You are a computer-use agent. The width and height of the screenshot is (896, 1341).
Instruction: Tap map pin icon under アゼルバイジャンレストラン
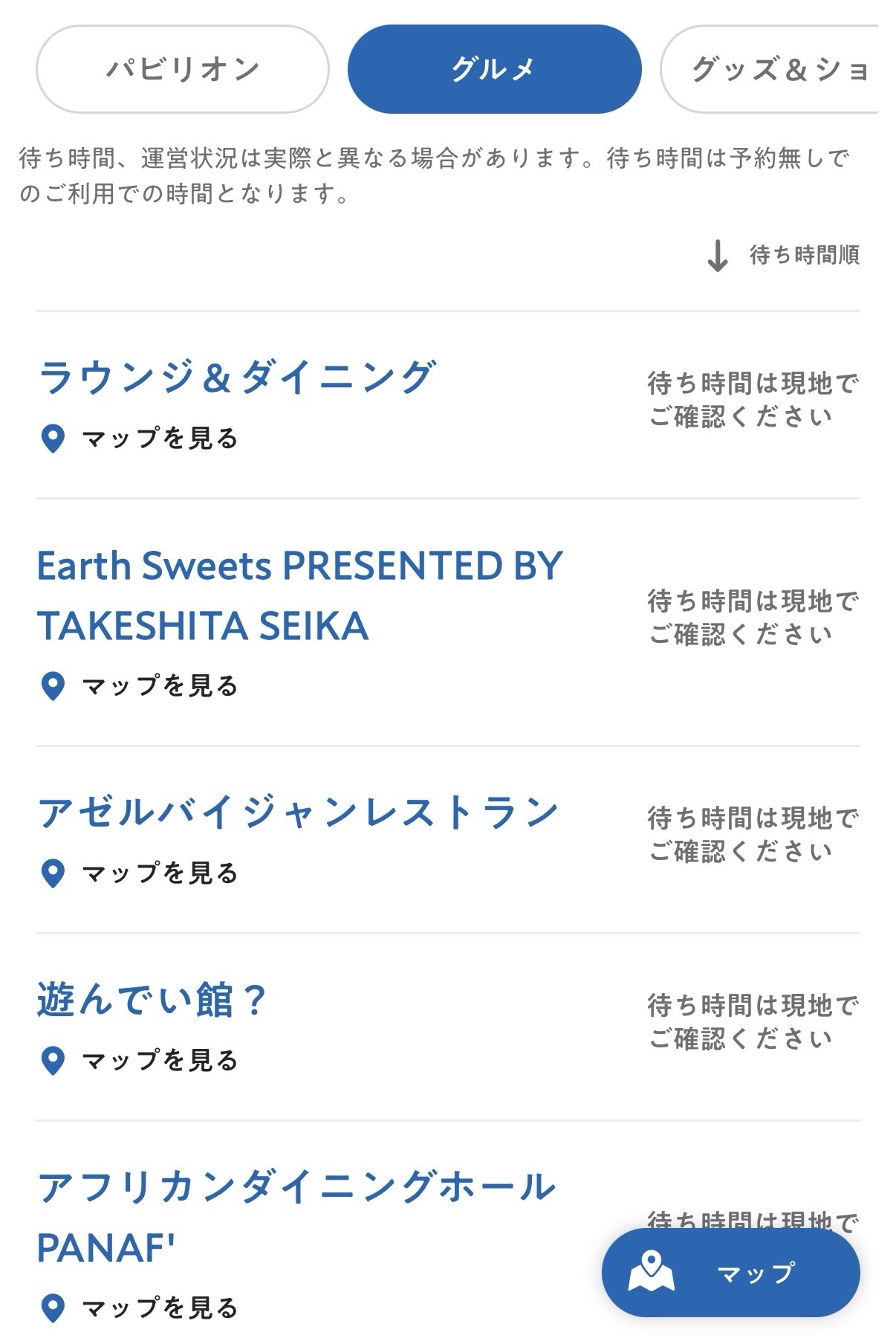coord(52,873)
